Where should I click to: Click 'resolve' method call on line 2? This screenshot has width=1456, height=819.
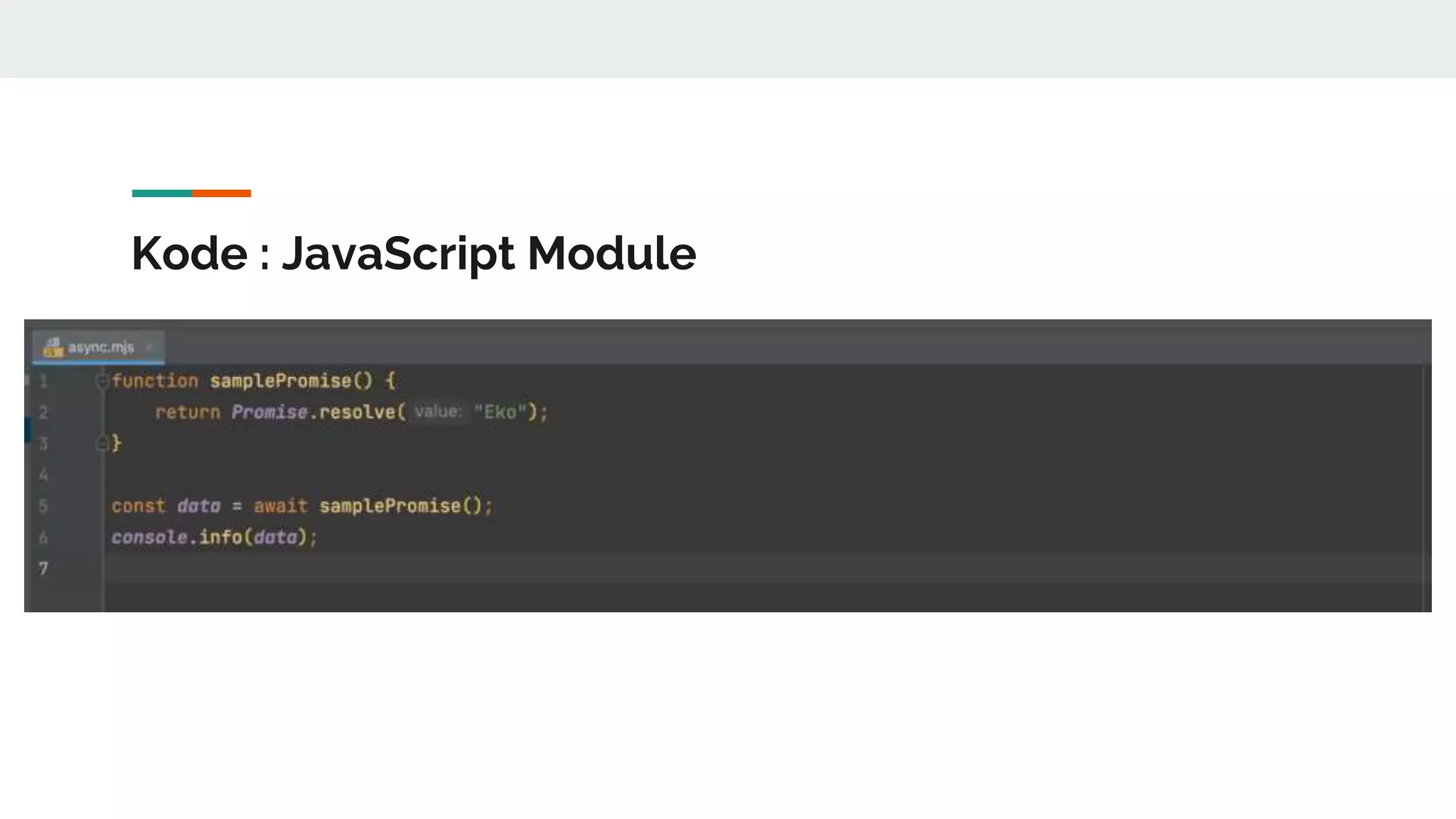pyautogui.click(x=358, y=412)
